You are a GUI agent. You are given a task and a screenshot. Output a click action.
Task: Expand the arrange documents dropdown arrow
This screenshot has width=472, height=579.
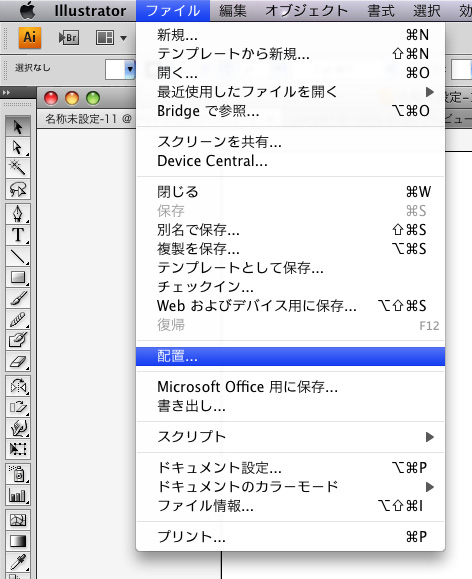(x=123, y=38)
